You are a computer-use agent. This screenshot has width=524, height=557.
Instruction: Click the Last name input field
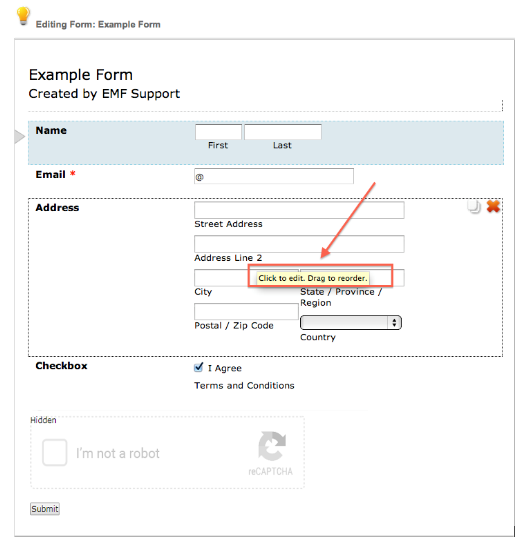click(283, 132)
